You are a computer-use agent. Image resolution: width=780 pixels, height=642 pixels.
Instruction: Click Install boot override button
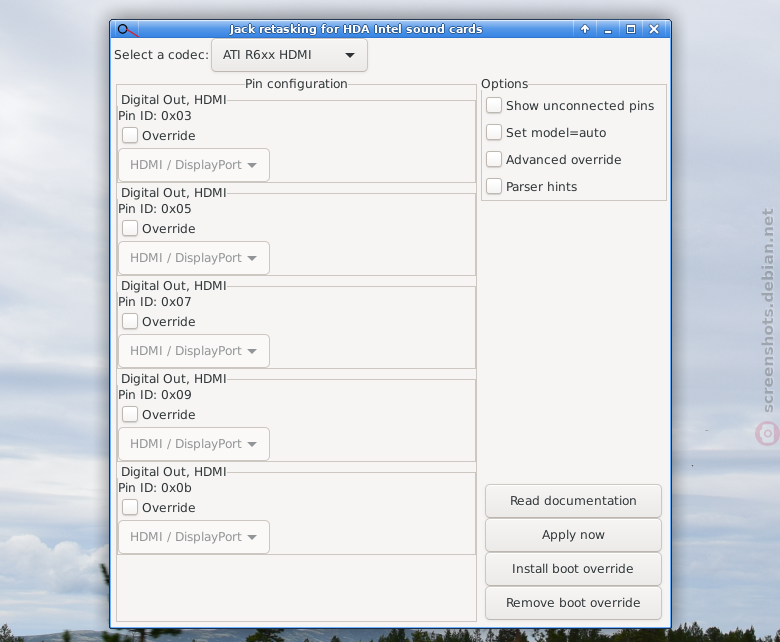[573, 569]
